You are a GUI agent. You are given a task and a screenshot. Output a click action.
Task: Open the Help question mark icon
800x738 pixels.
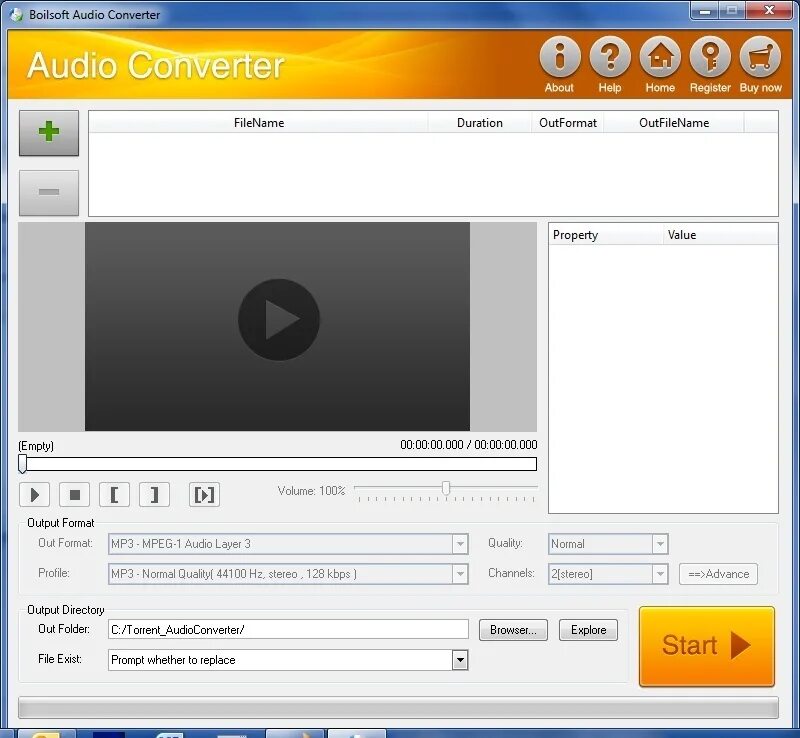click(610, 56)
